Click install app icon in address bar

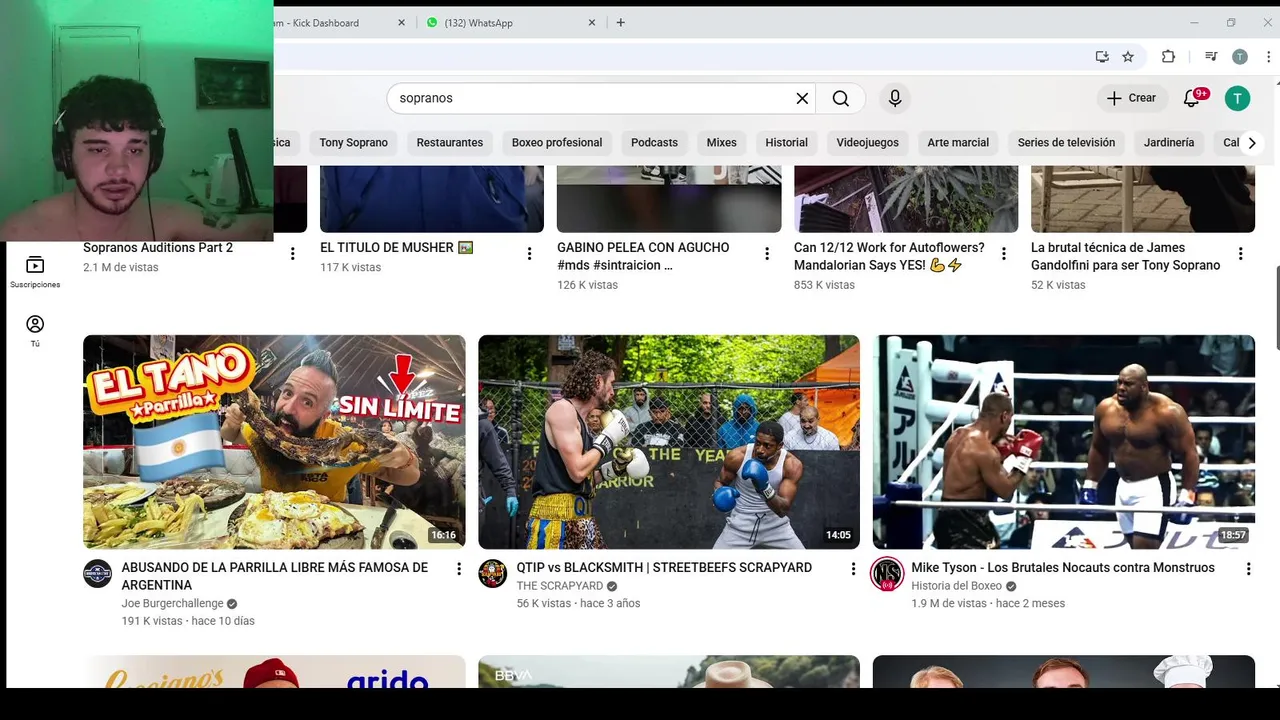(x=1102, y=57)
